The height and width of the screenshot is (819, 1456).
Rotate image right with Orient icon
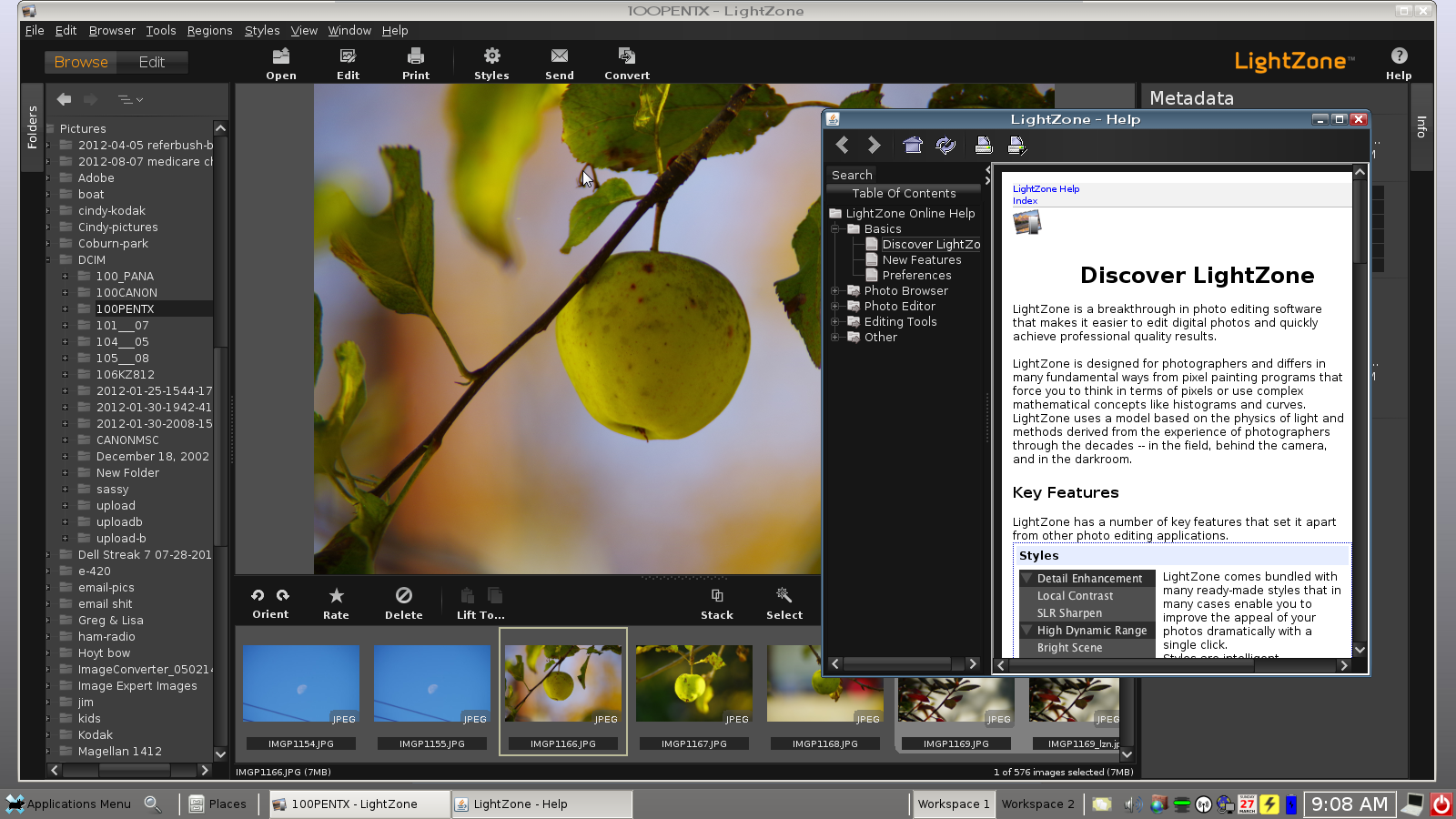click(283, 595)
